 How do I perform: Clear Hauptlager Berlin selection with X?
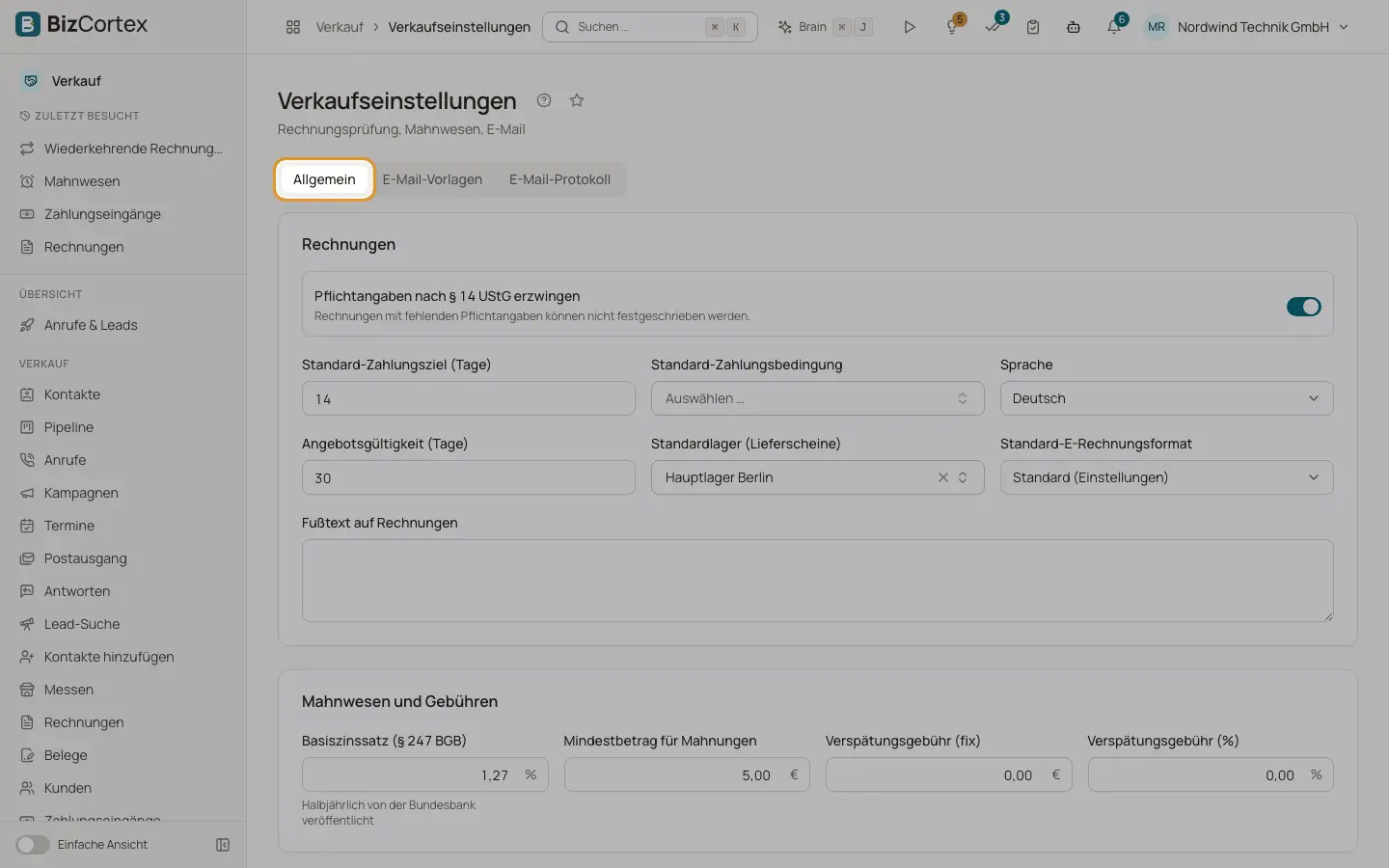pyautogui.click(x=943, y=477)
